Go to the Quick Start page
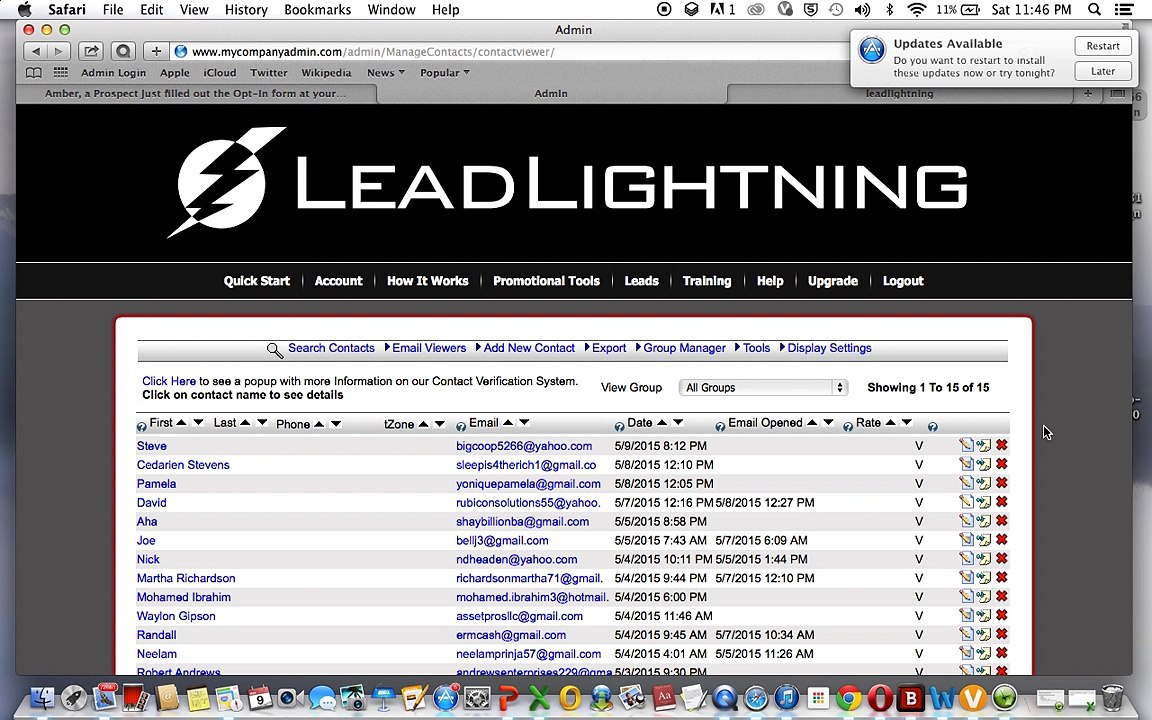Screen dimensions: 1152x720 pos(256,281)
